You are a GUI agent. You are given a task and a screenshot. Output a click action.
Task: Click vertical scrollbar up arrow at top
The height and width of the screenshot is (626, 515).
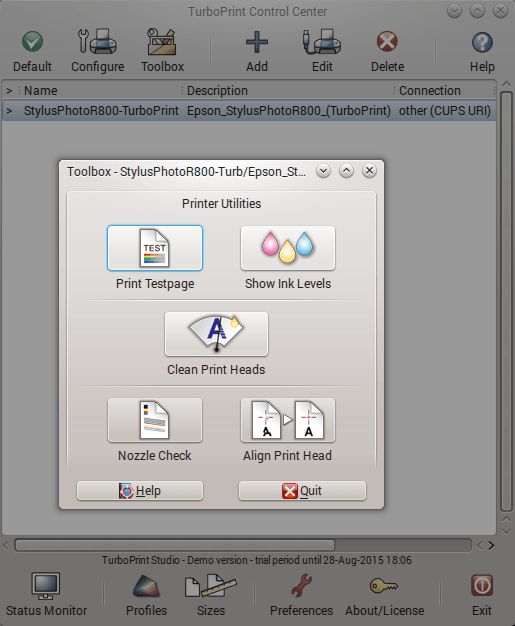(506, 84)
